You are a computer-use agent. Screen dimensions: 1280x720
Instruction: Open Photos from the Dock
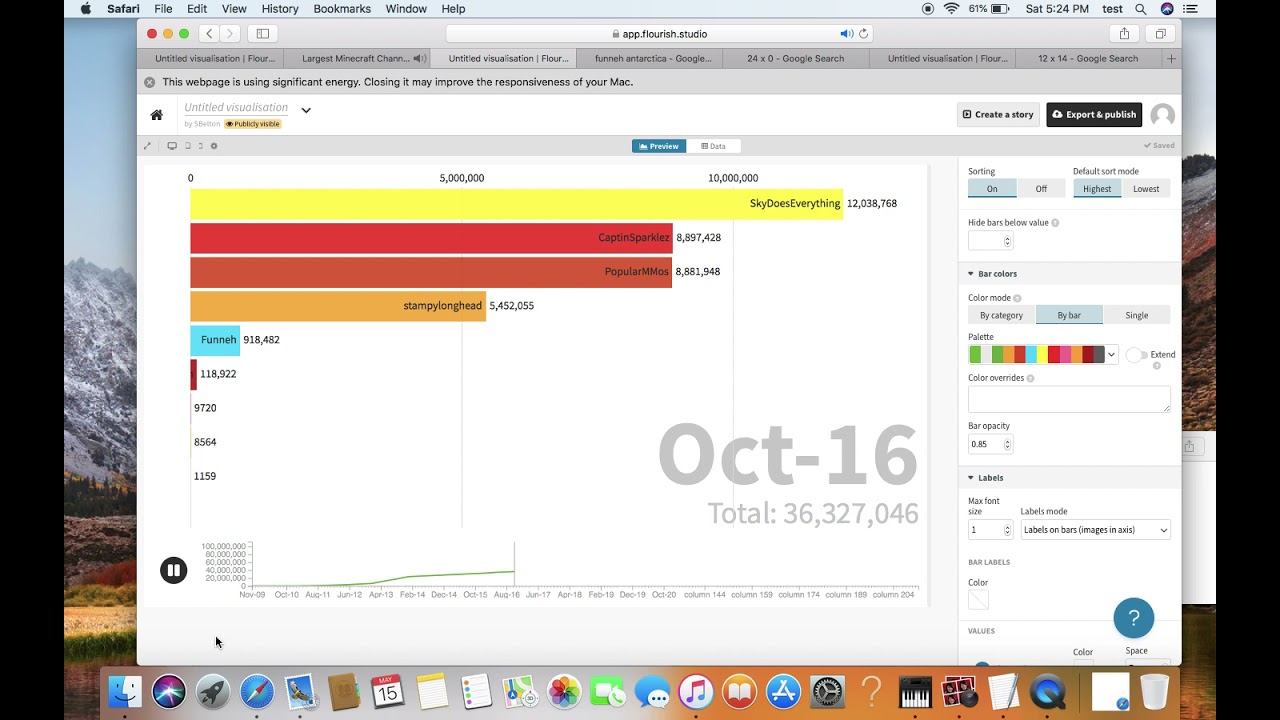(564, 691)
